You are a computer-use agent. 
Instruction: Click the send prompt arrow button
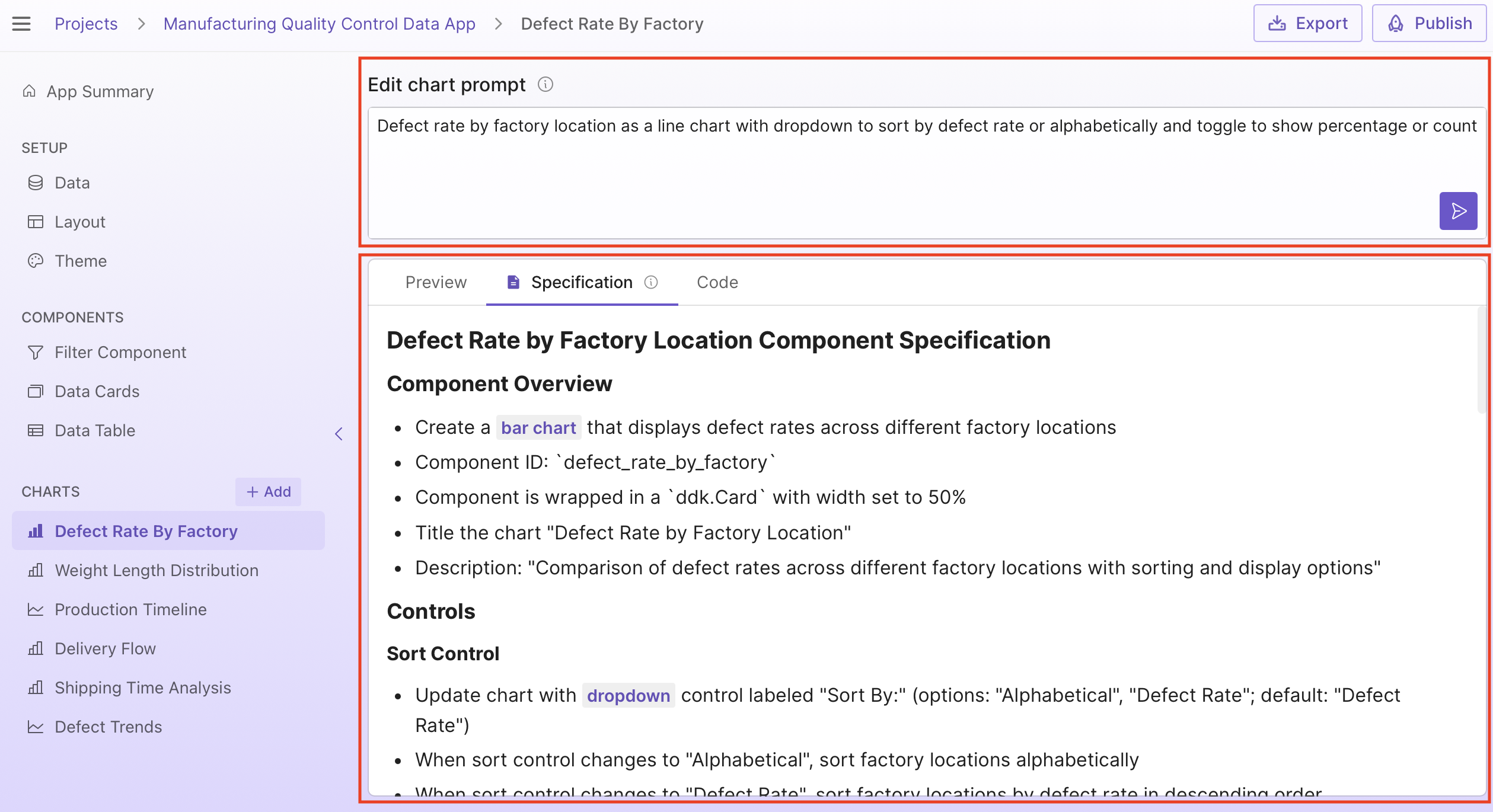tap(1457, 211)
